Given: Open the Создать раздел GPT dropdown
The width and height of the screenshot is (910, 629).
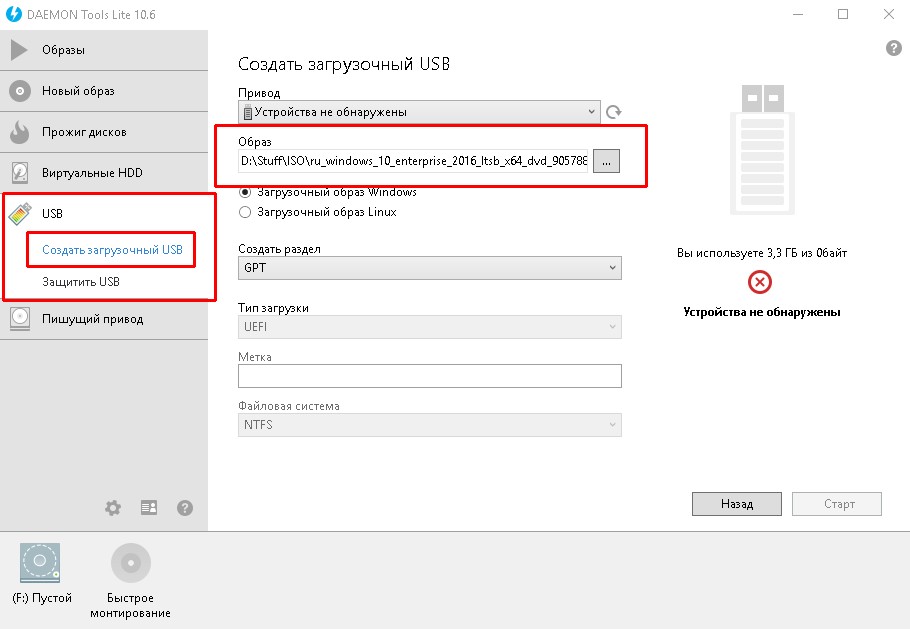Looking at the screenshot, I should point(429,268).
